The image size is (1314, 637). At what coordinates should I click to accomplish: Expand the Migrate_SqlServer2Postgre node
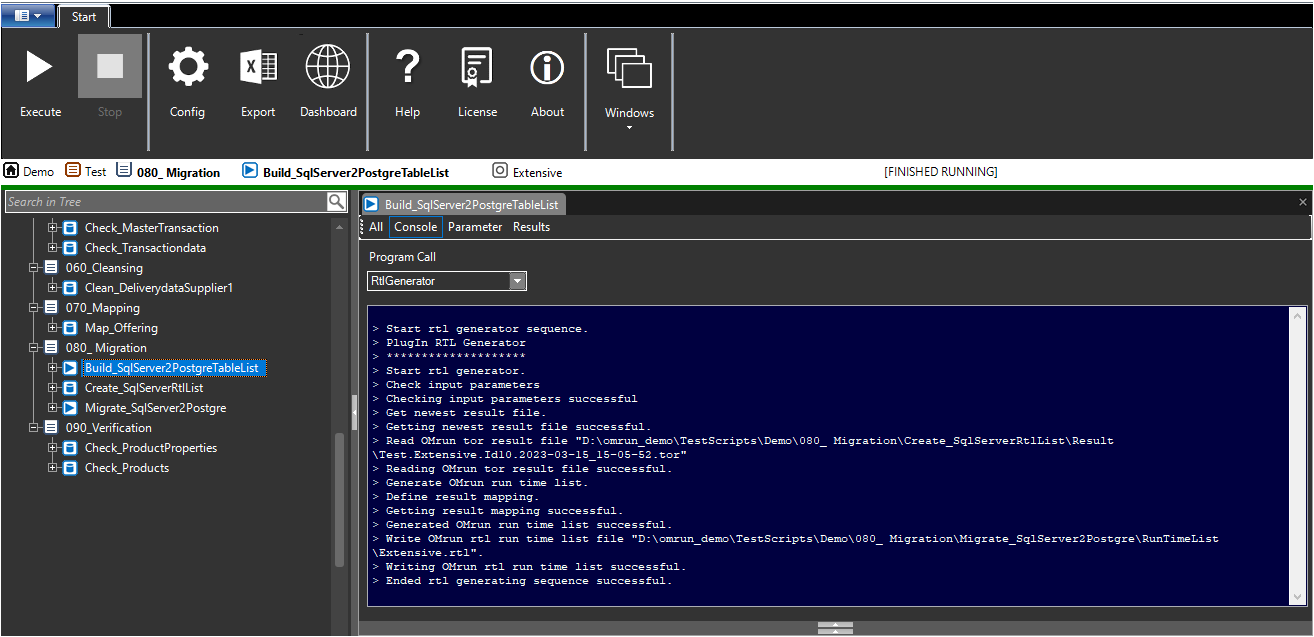click(x=53, y=408)
